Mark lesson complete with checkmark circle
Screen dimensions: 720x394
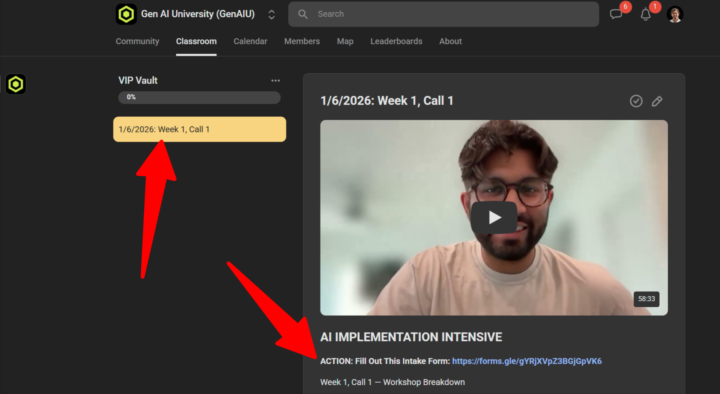point(636,101)
